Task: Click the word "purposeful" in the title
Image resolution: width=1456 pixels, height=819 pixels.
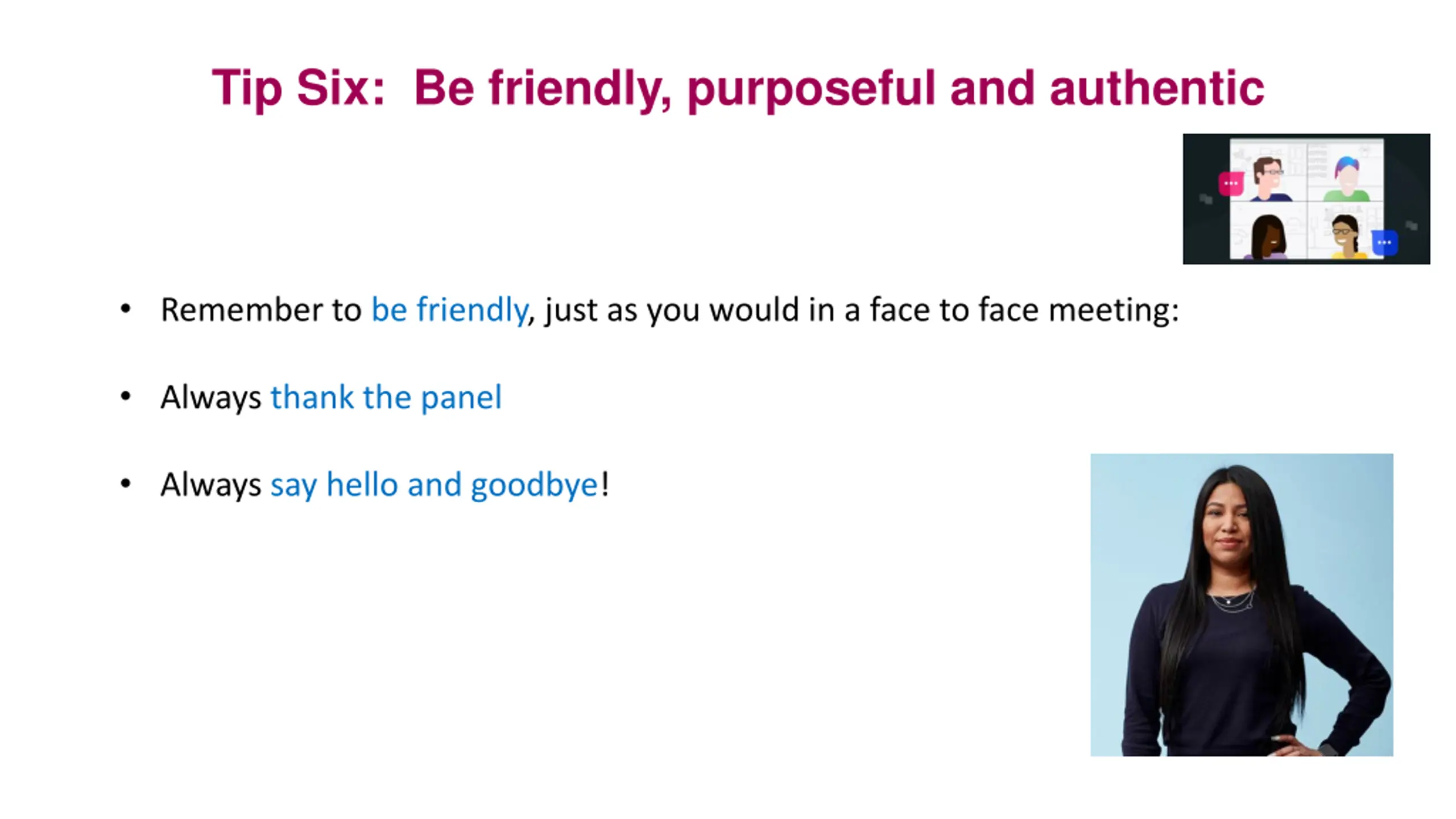Action: (812, 90)
